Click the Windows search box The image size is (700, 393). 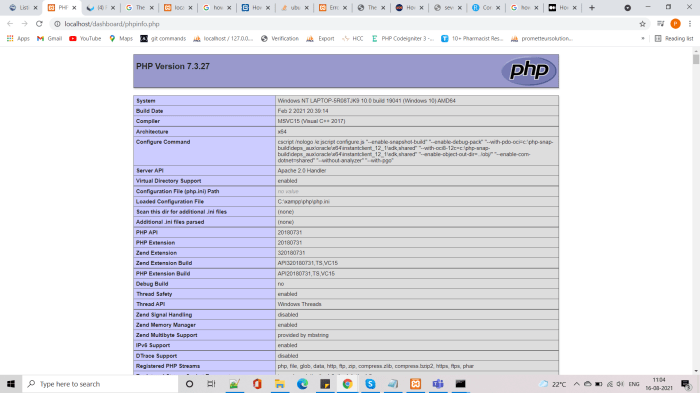[x=100, y=384]
